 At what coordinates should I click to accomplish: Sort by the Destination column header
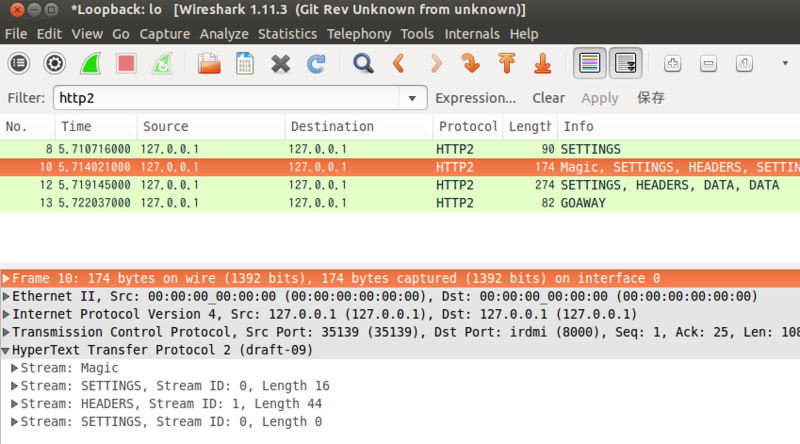(359, 127)
